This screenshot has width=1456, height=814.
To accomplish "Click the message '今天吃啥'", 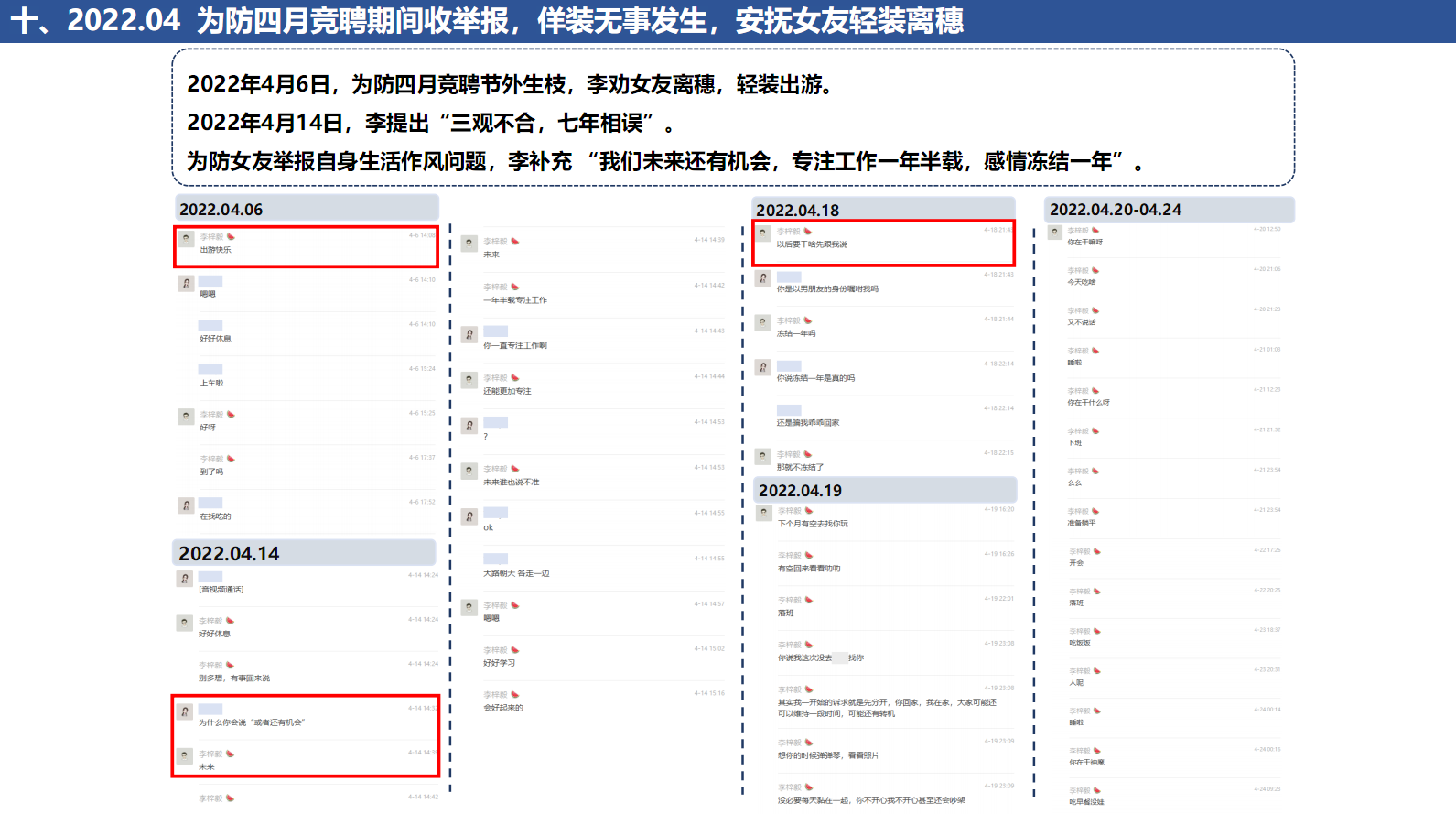I will pos(1082,282).
